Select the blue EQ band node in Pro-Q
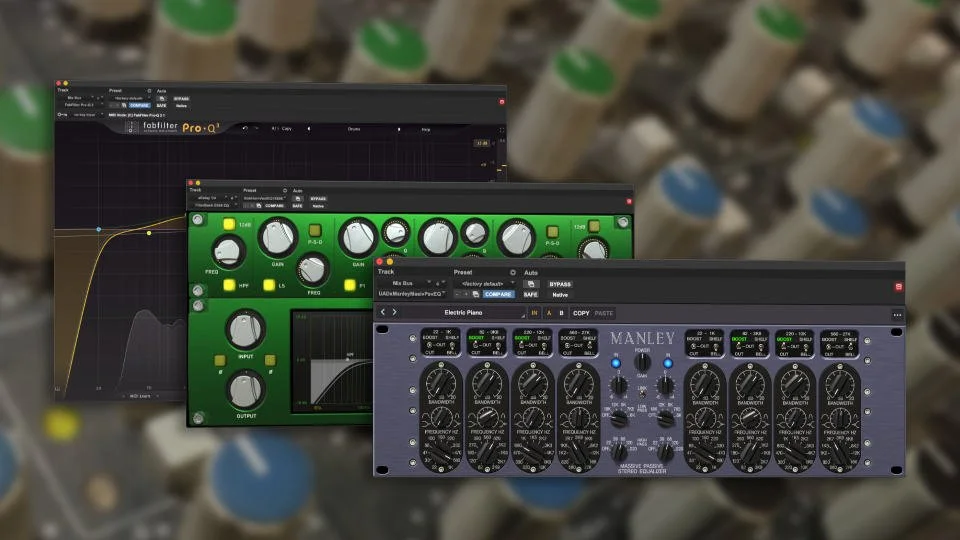This screenshot has height=540, width=960. [x=99, y=229]
